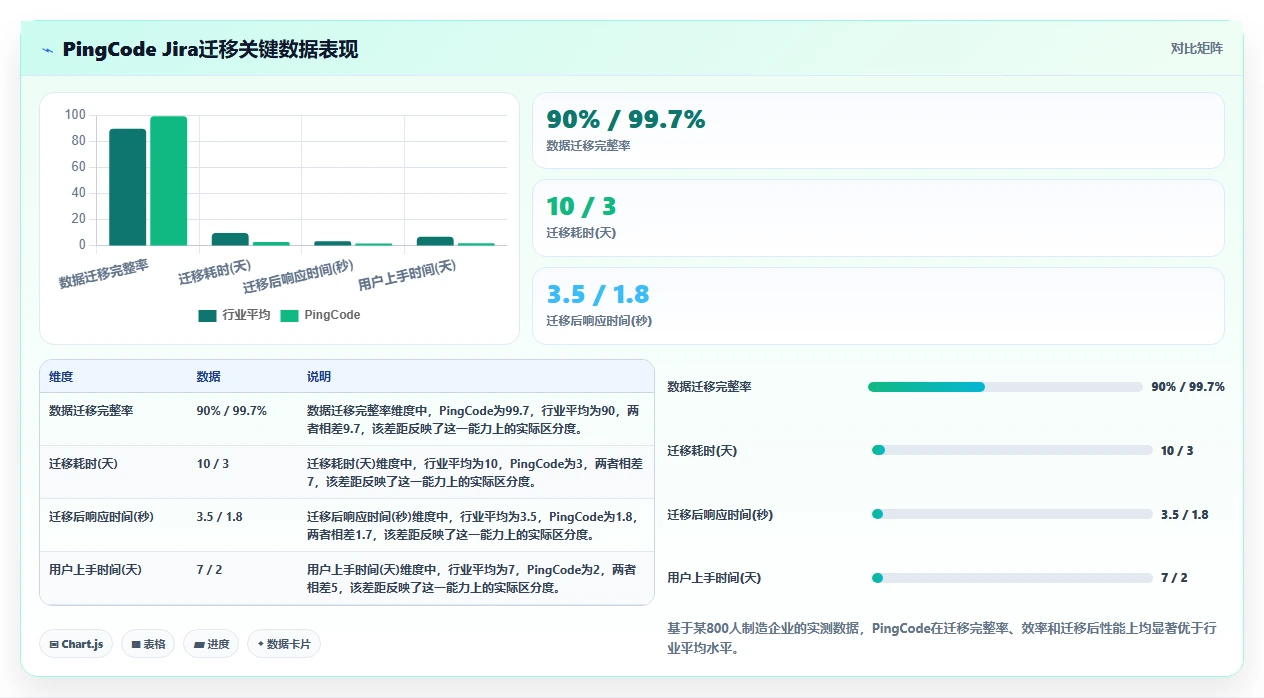Click the 7 / 2 cell in table
This screenshot has width=1264, height=698.
click(210, 570)
